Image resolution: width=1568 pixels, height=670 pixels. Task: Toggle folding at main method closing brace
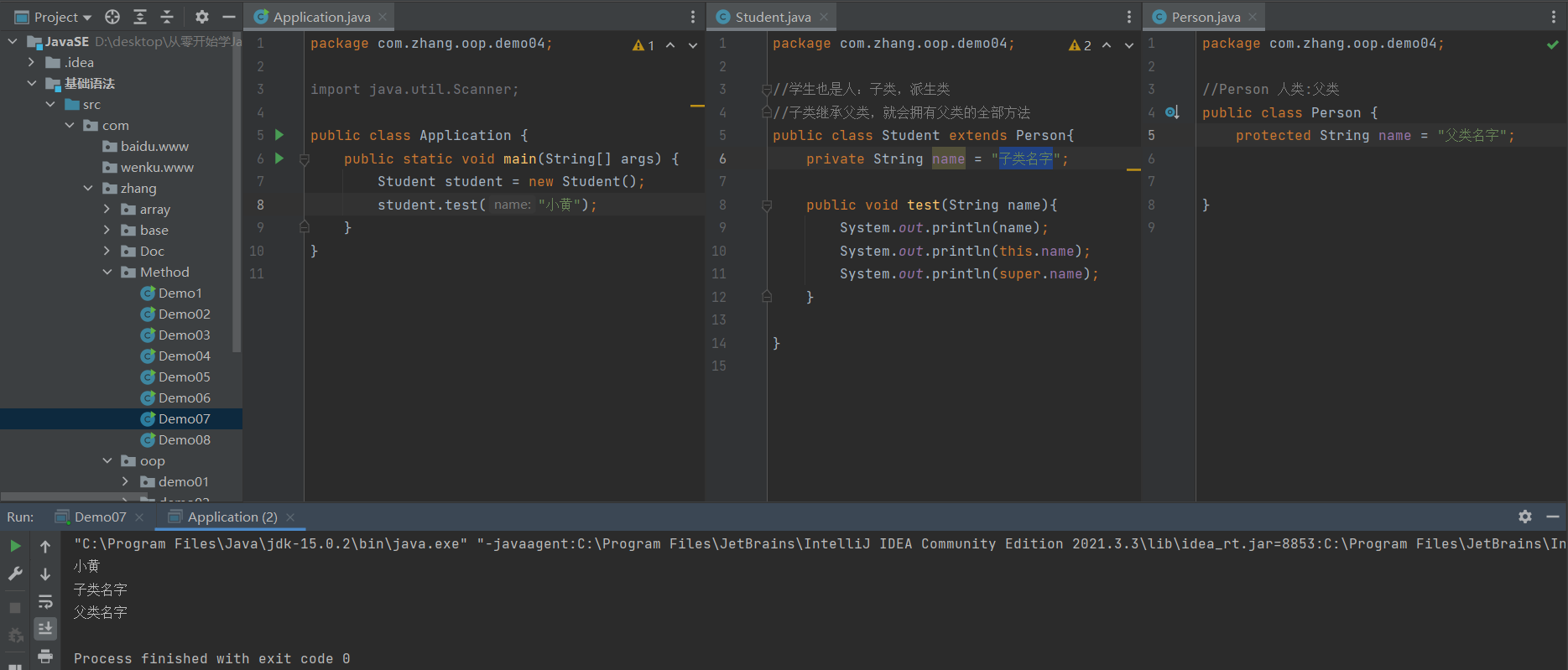tap(305, 227)
